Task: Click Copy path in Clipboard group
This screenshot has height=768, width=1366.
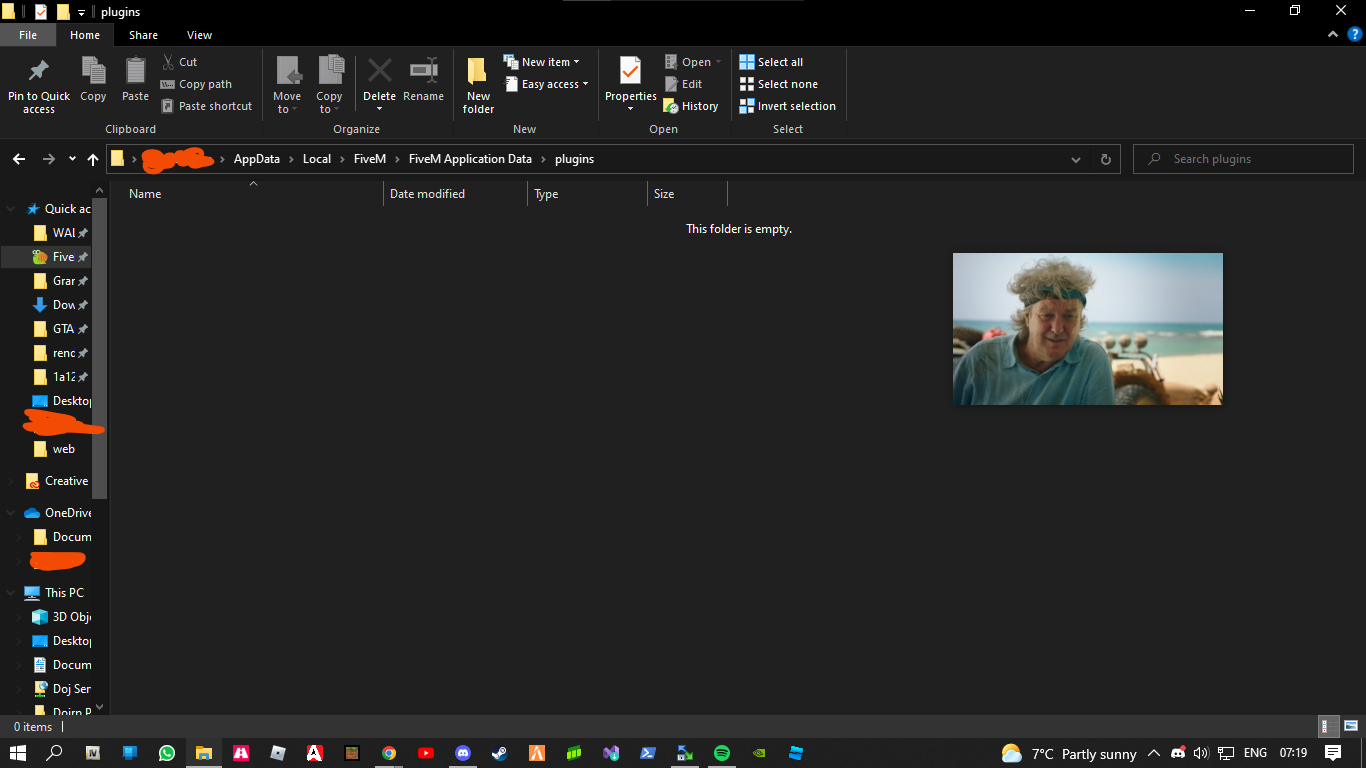Action: pos(196,84)
